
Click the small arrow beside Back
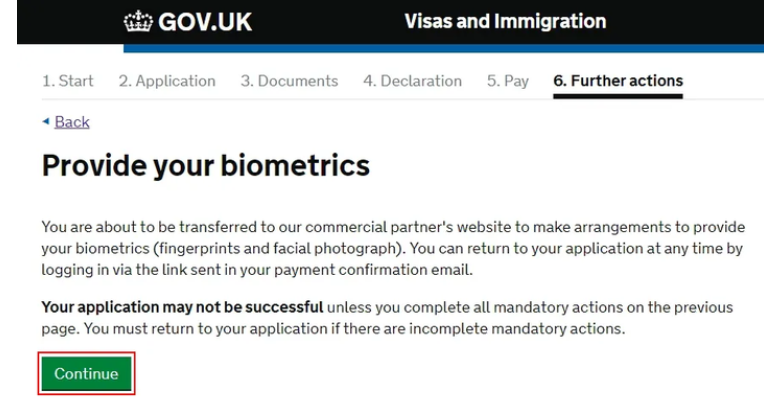point(46,122)
